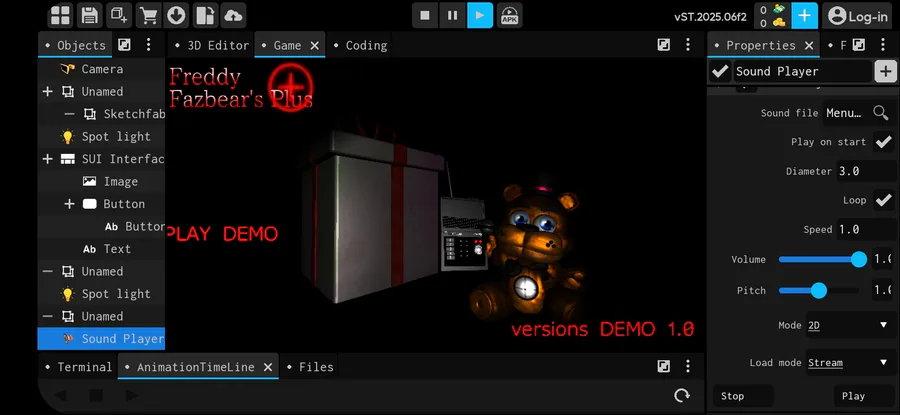Close the Properties tab
Image resolution: width=900 pixels, height=415 pixels.
click(809, 45)
